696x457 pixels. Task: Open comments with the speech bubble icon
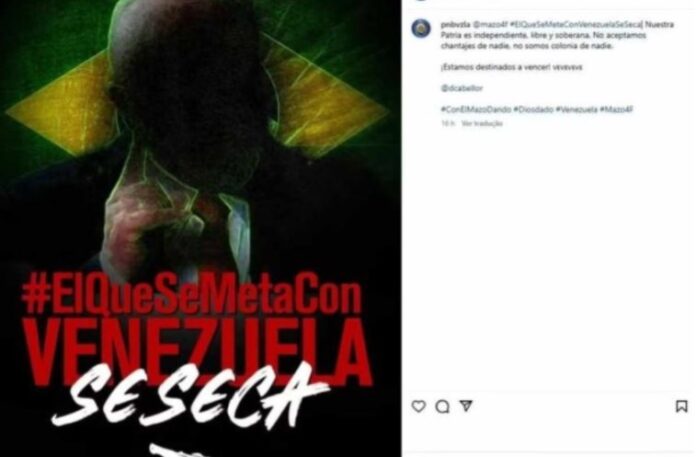[442, 406]
